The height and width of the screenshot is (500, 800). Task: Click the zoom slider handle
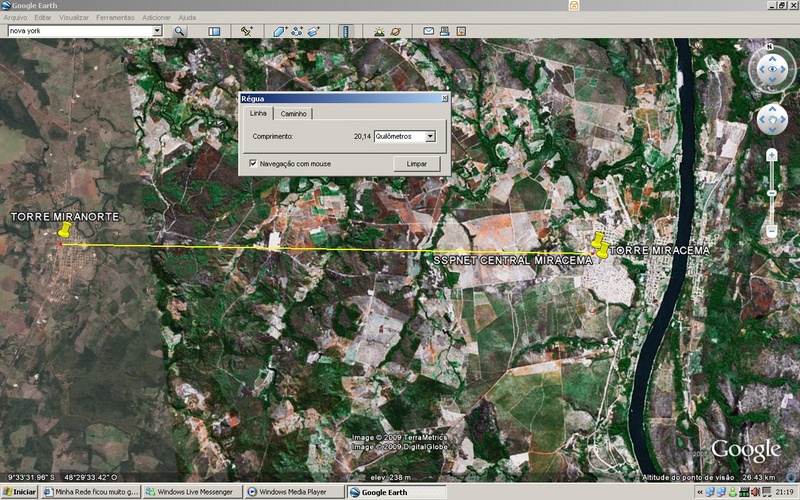coord(771,193)
